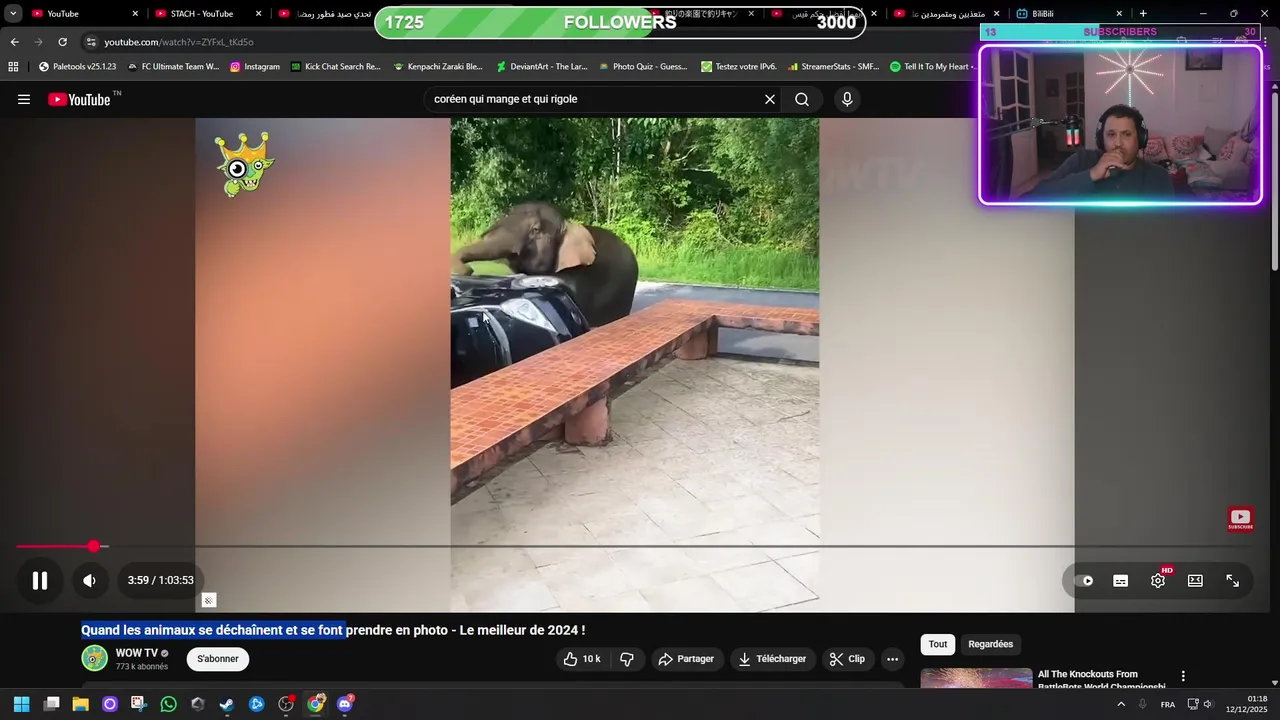The width and height of the screenshot is (1280, 720).
Task: Select the Regardées filter chip
Action: pos(990,645)
